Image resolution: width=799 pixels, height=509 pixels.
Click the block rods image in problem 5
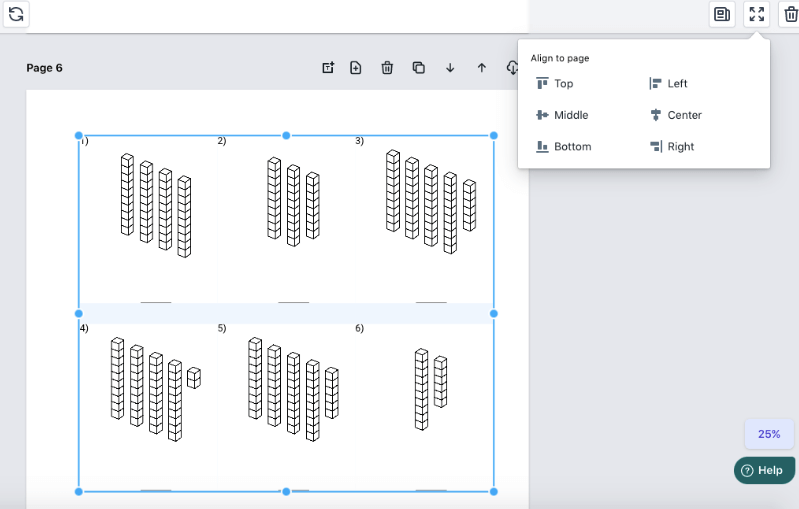pyautogui.click(x=294, y=389)
